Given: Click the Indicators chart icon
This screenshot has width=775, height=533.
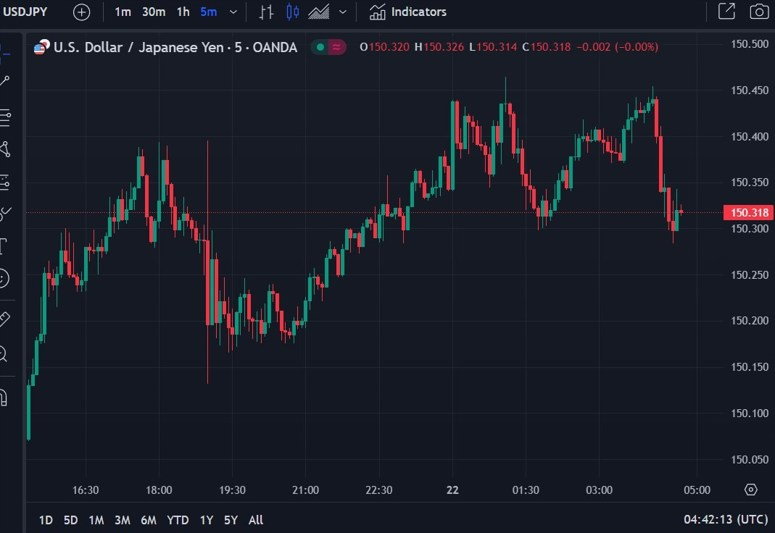Looking at the screenshot, I should point(377,12).
